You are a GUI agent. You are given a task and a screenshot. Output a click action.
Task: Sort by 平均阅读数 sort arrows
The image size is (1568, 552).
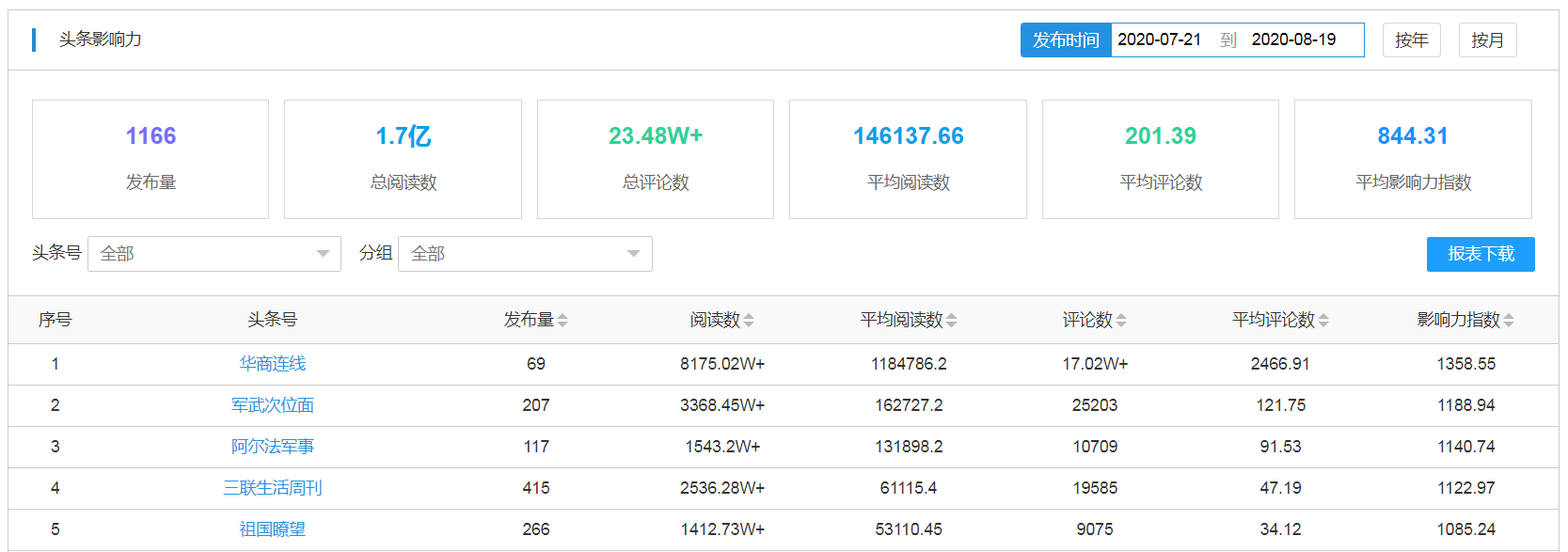pos(952,321)
